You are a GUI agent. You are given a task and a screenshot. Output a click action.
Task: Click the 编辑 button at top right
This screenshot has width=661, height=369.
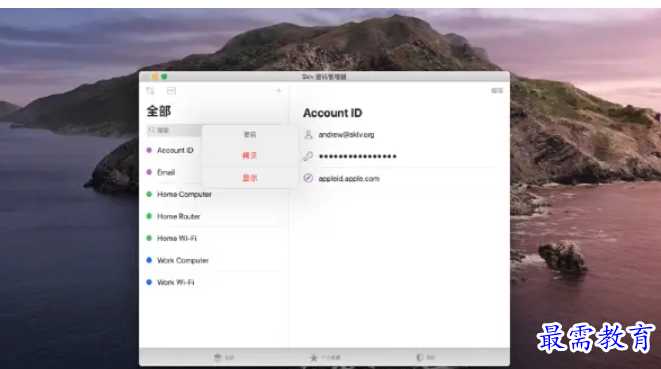(497, 91)
